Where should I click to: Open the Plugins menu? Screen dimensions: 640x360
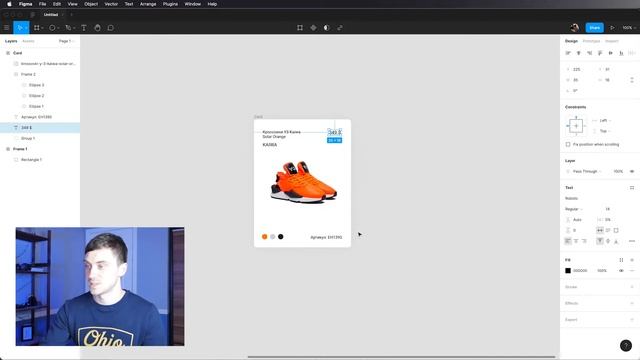(170, 4)
